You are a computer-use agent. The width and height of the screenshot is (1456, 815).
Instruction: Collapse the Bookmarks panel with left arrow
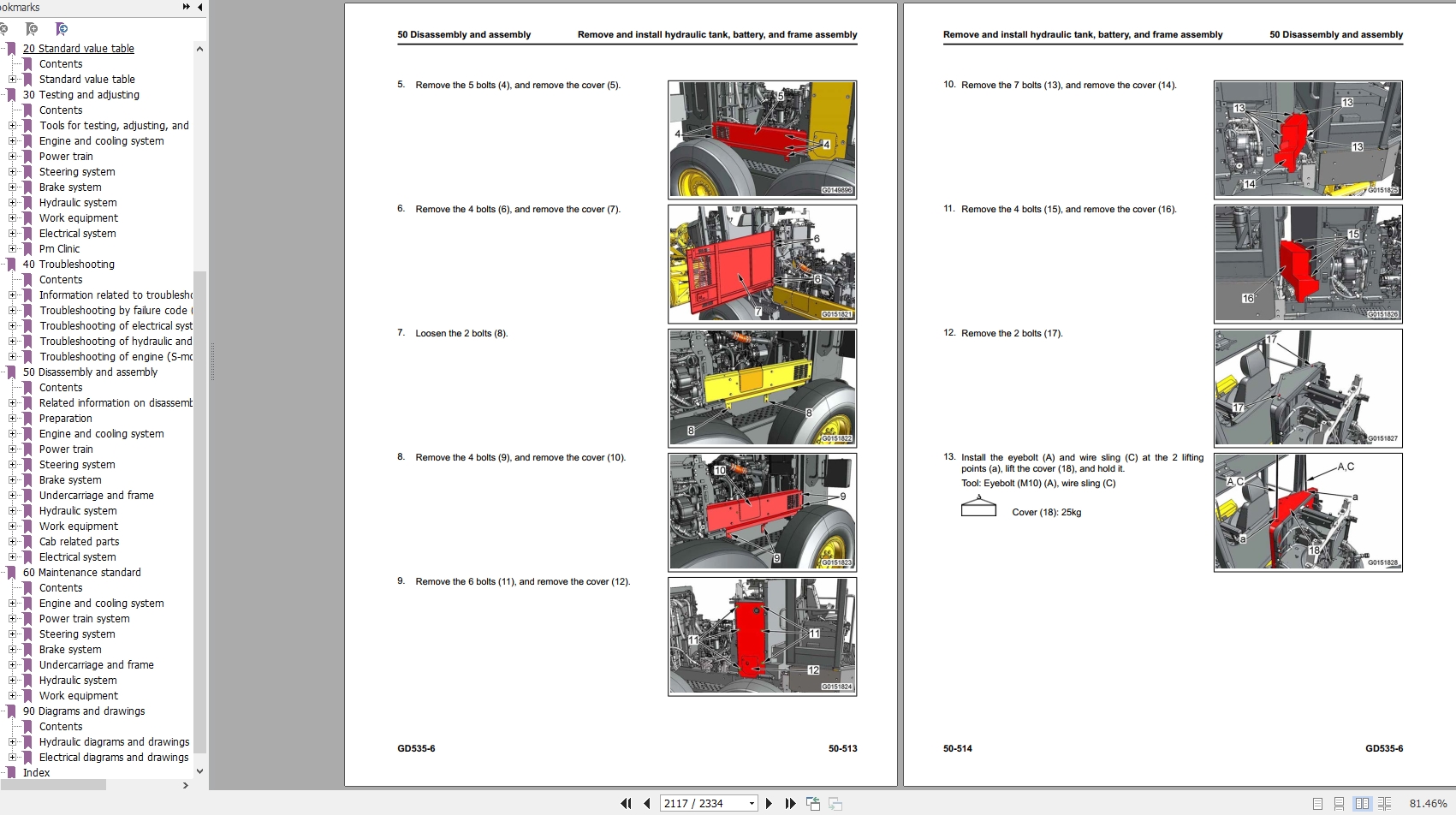click(200, 7)
